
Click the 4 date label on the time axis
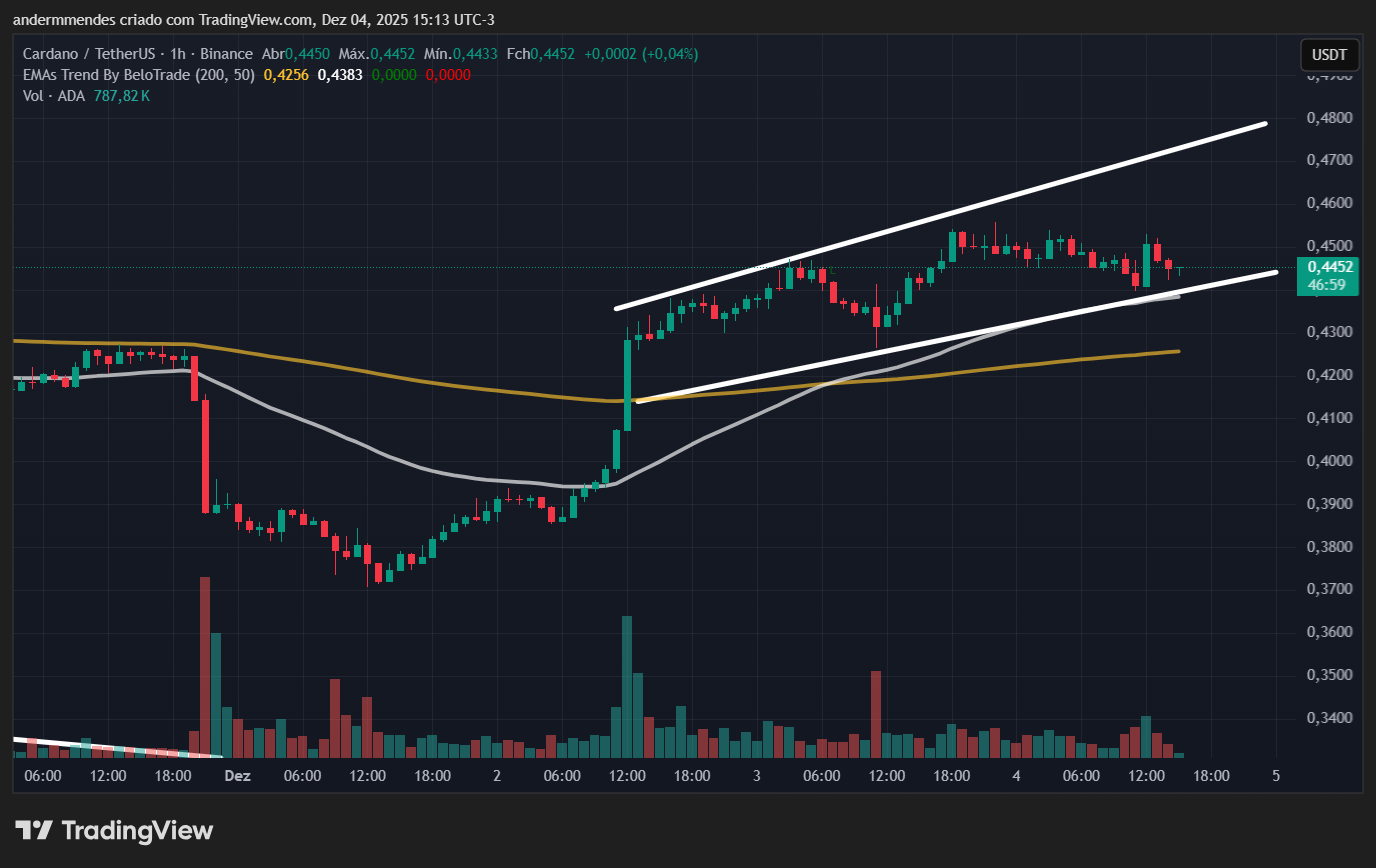point(1016,776)
